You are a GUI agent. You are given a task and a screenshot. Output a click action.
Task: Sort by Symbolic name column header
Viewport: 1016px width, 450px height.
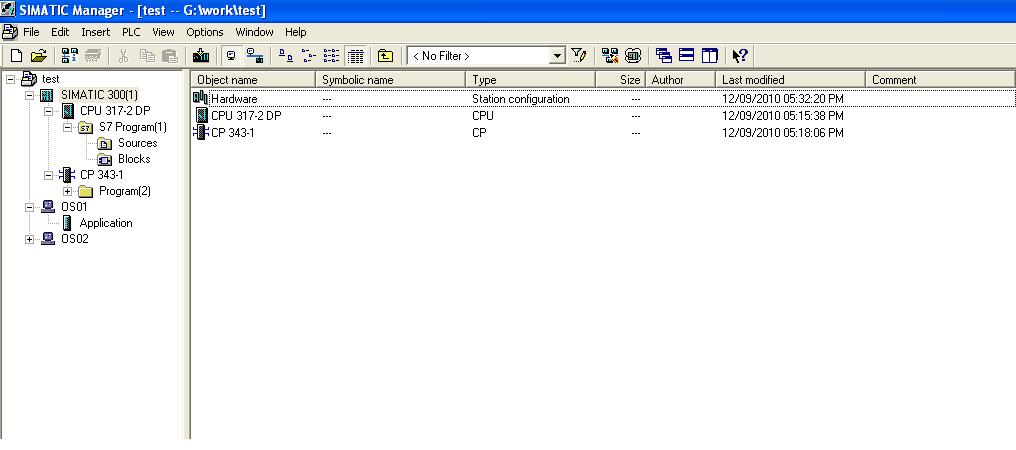(x=390, y=79)
